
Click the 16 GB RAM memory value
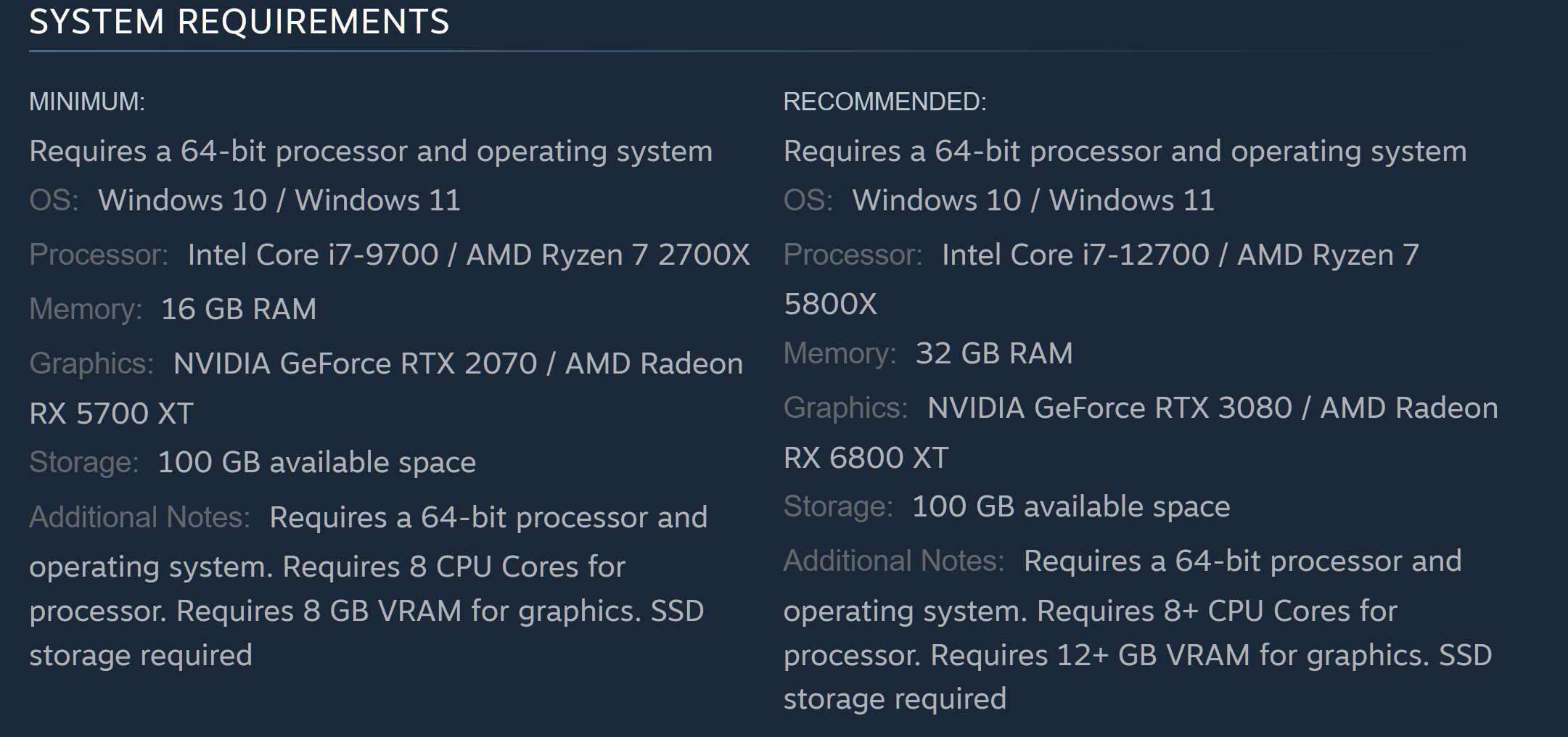(x=239, y=310)
